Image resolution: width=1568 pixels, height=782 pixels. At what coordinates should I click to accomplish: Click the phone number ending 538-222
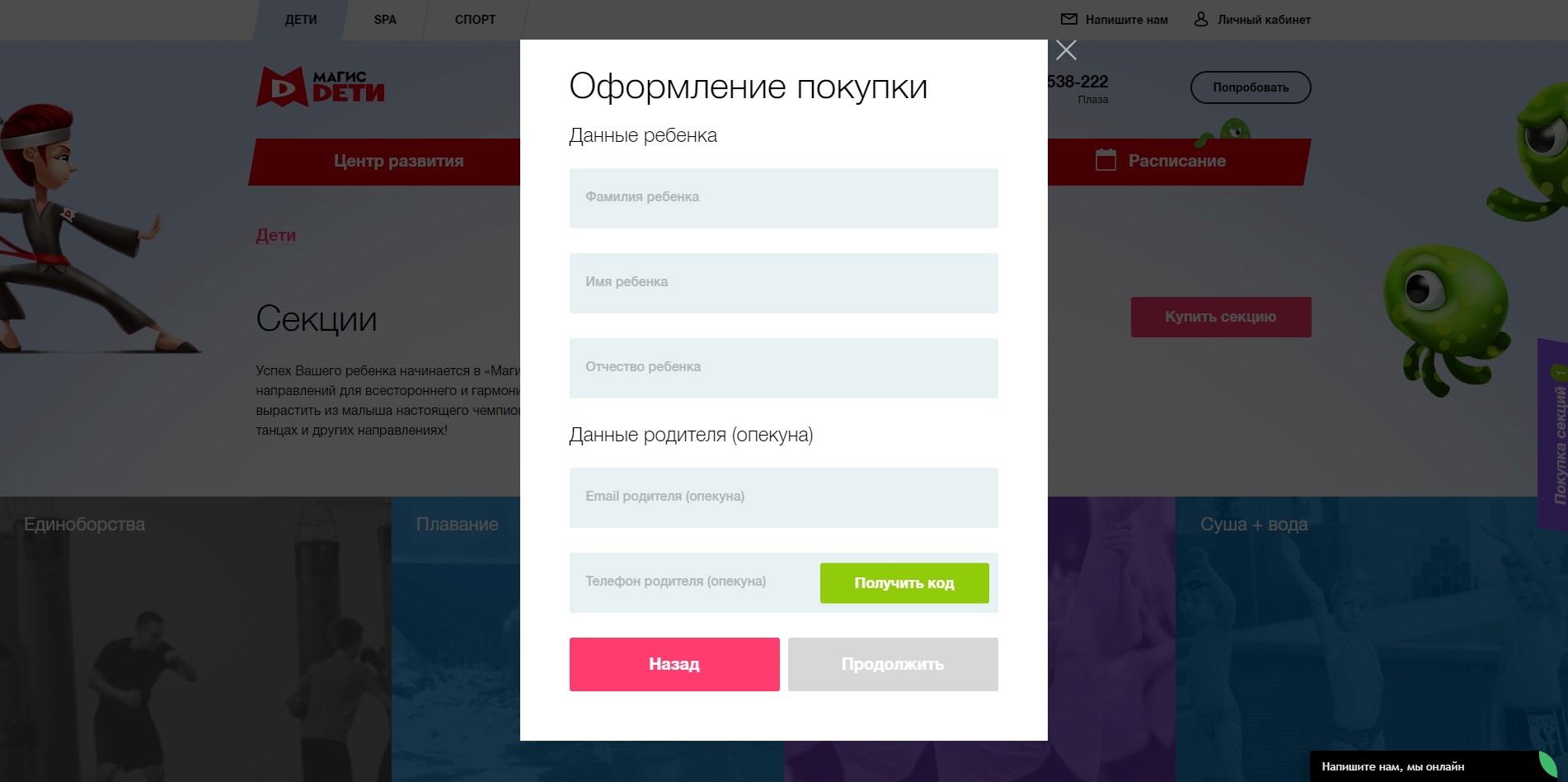click(x=1077, y=82)
